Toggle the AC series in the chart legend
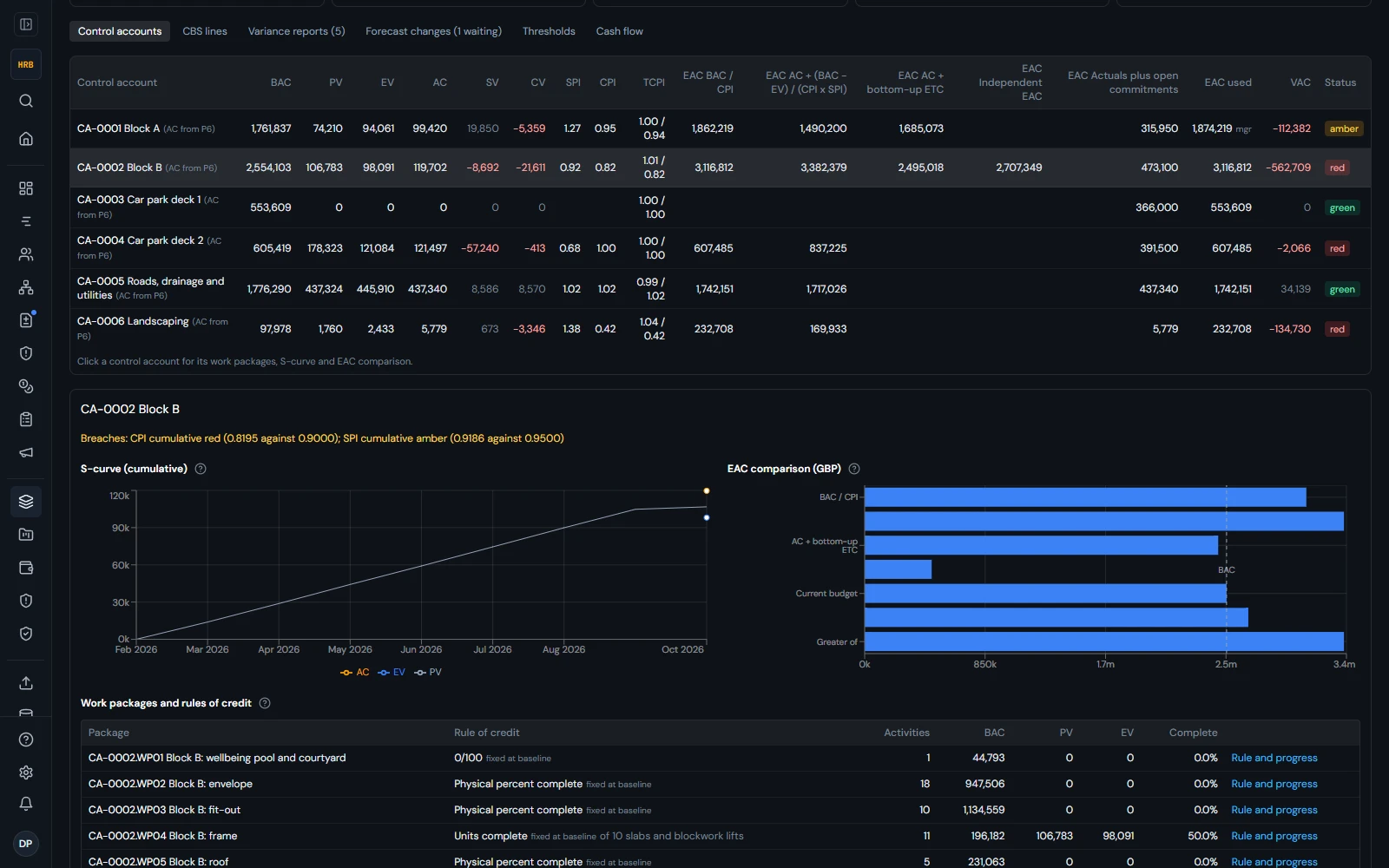The image size is (1389, 868). pos(354,673)
